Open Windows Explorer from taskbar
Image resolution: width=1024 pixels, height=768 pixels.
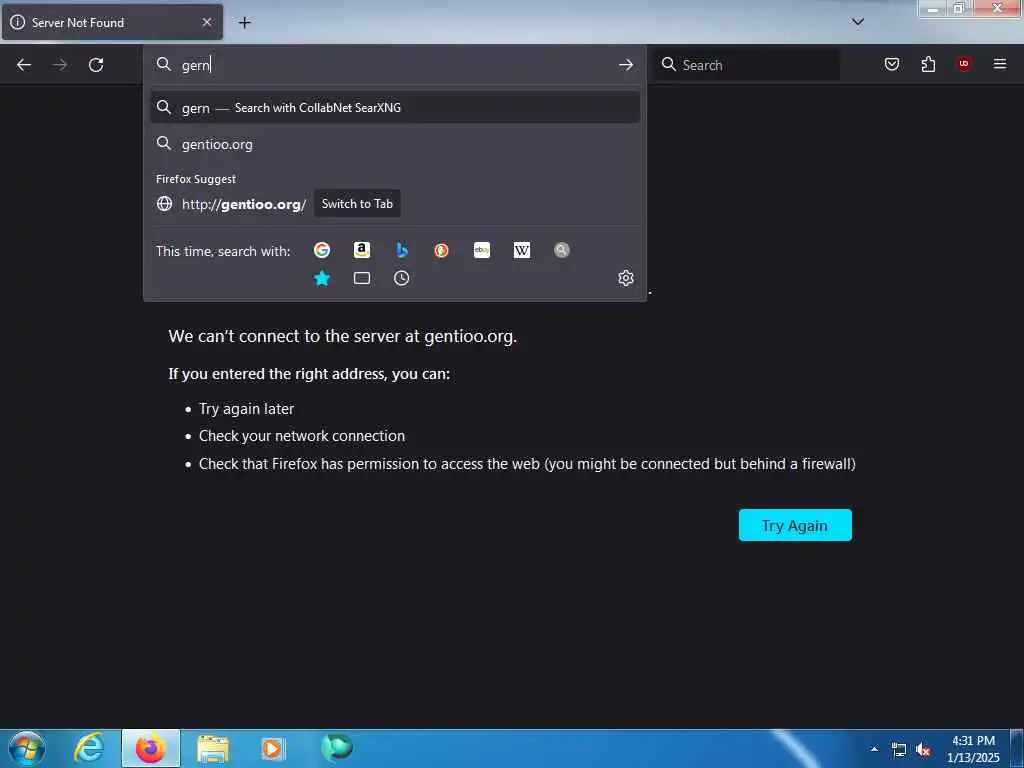213,749
